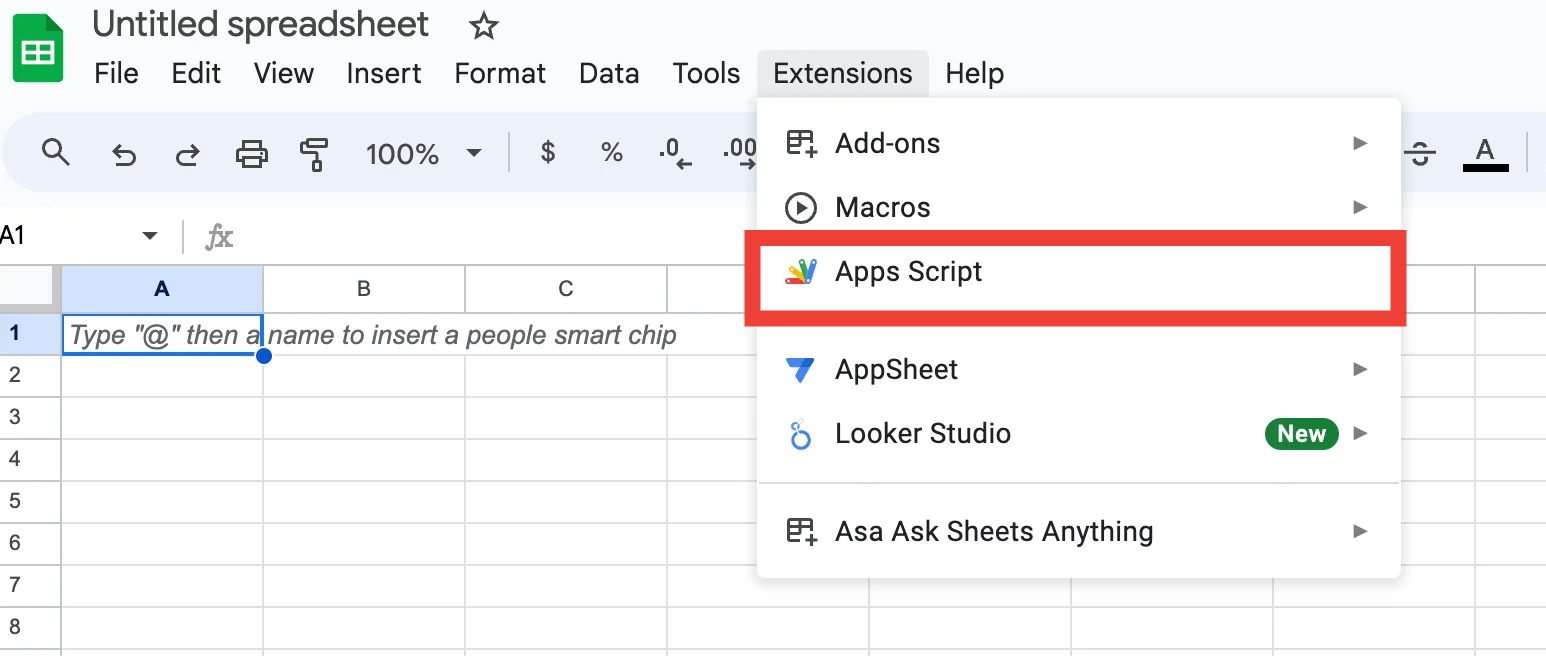This screenshot has width=1546, height=656.
Task: Print the spreadsheet using printer icon
Action: 251,154
